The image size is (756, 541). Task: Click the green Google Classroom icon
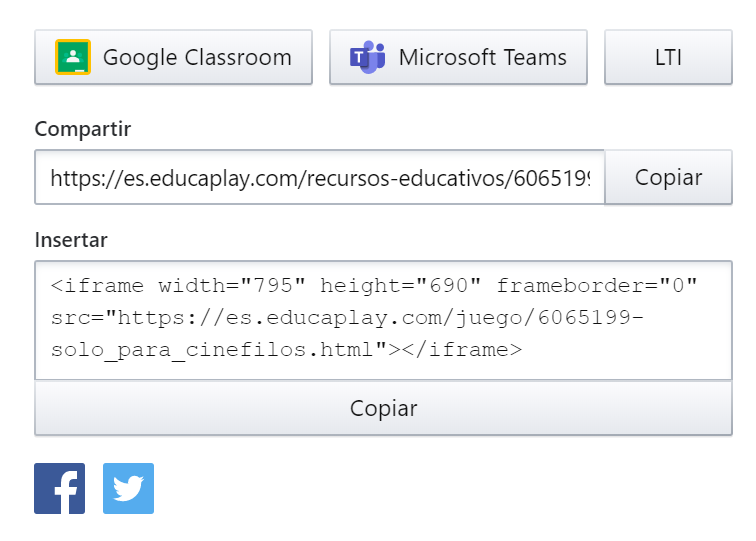73,57
